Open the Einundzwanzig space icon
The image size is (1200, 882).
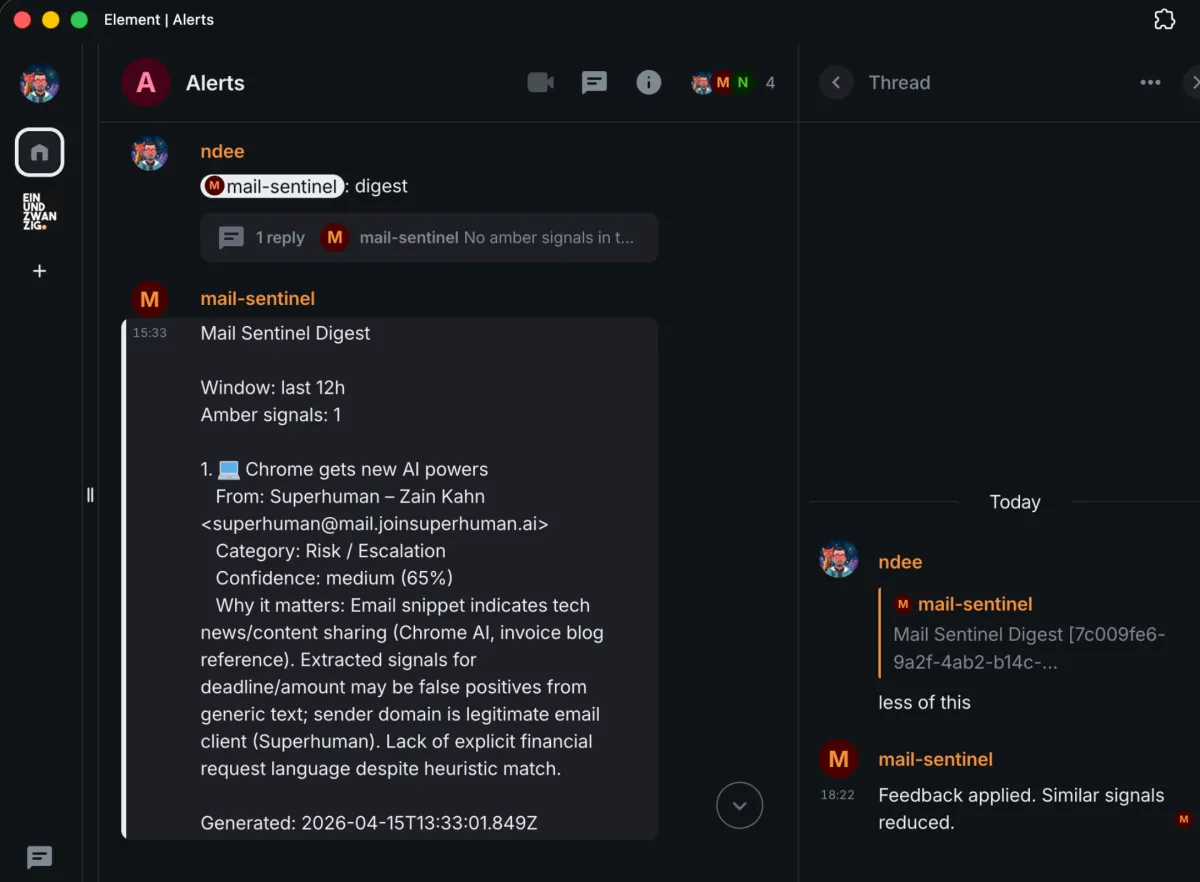click(x=39, y=212)
